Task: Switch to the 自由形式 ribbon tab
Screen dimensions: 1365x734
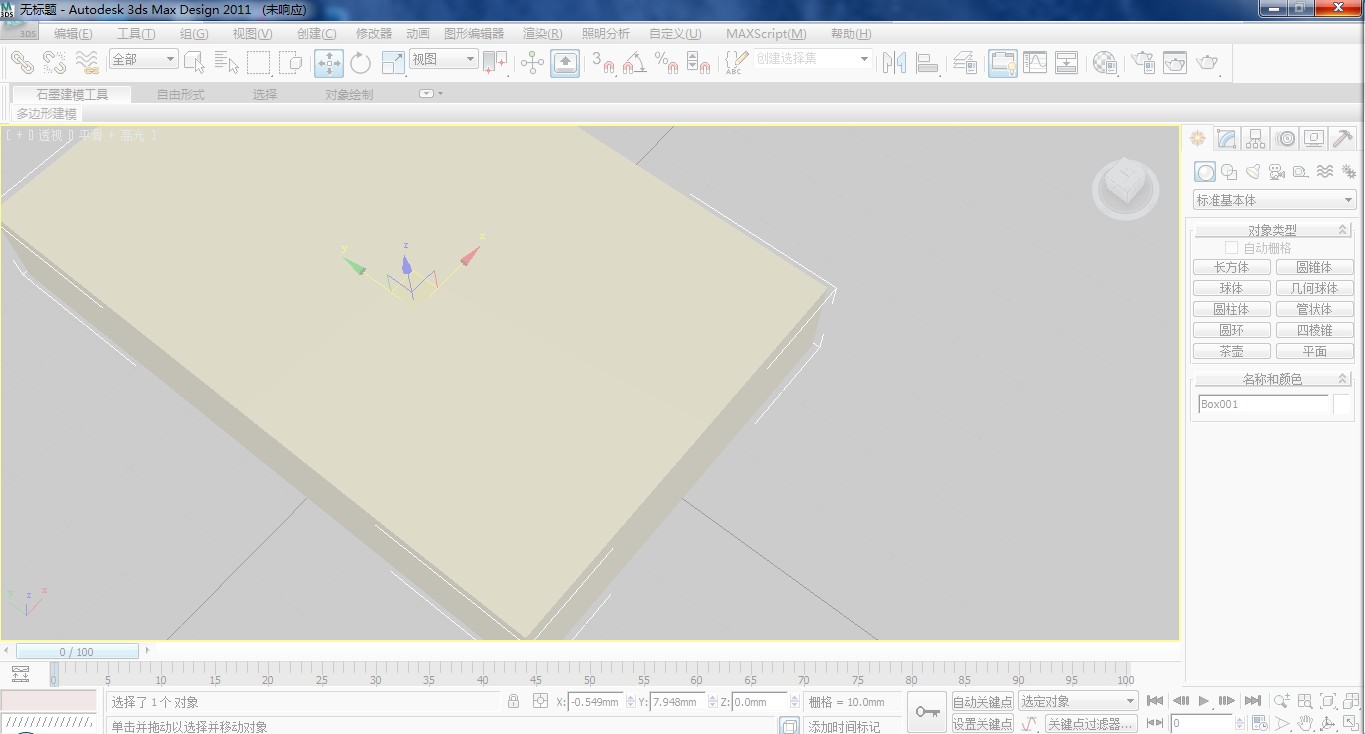Action: pos(181,94)
